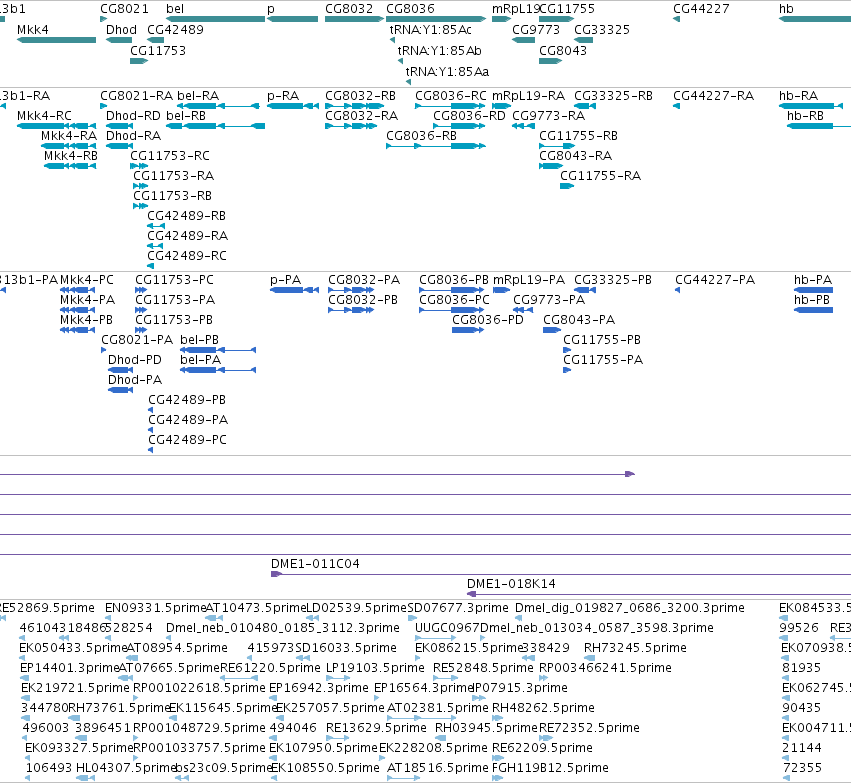Select the CG11753 gene label
This screenshot has width=851, height=783.
pos(158,51)
